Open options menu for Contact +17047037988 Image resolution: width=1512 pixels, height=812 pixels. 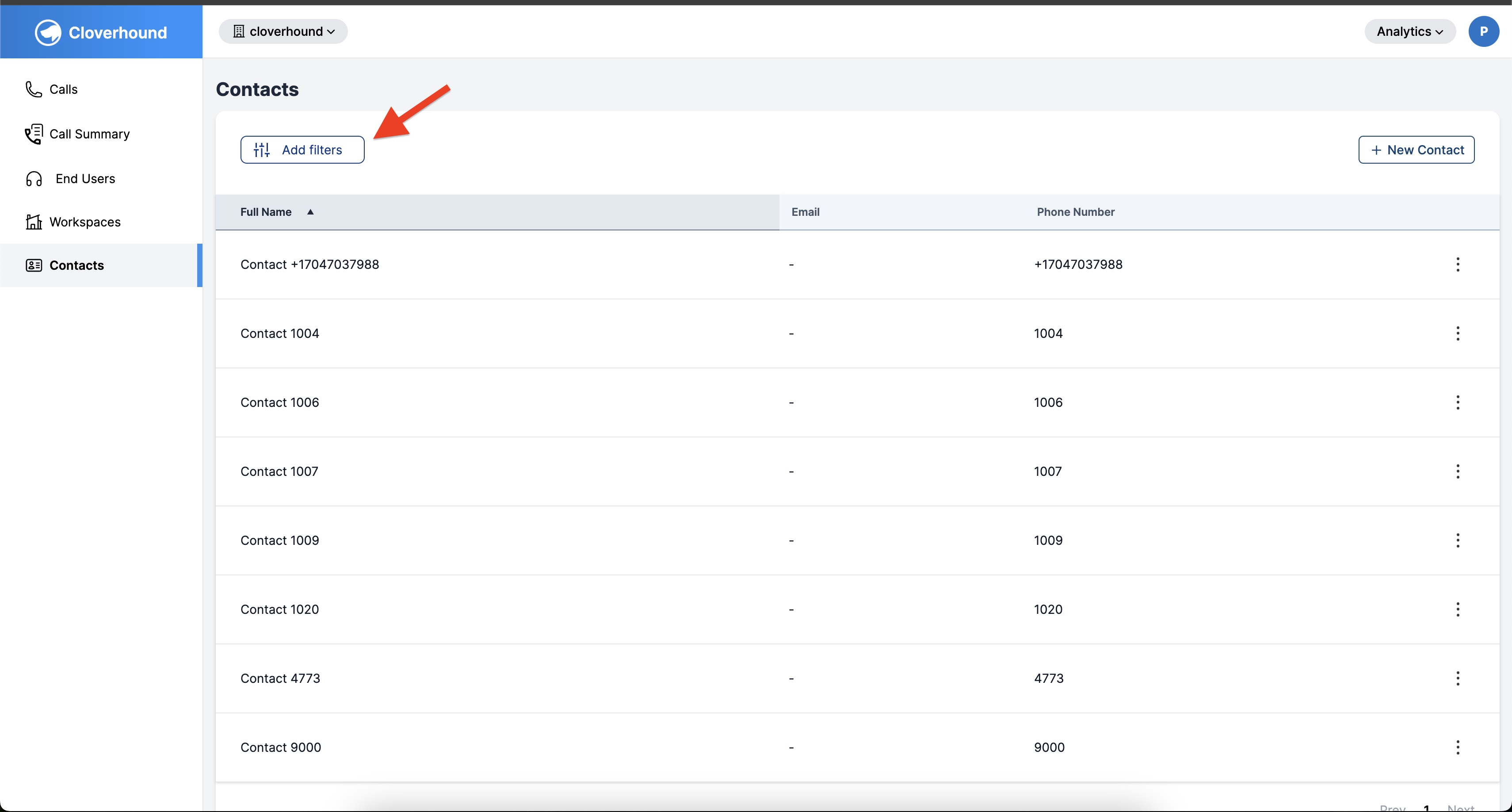coord(1458,264)
